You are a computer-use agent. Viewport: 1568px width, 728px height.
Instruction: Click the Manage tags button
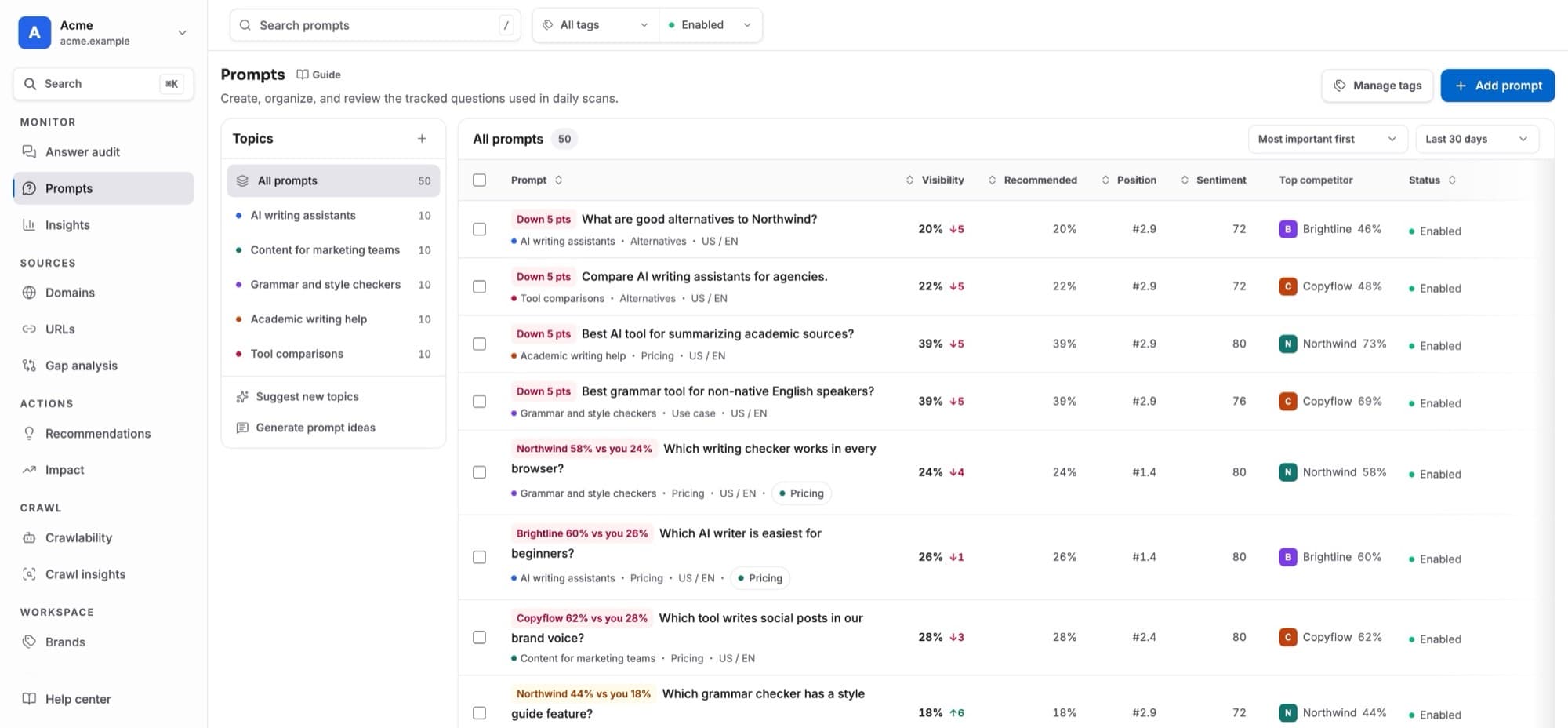(x=1377, y=86)
